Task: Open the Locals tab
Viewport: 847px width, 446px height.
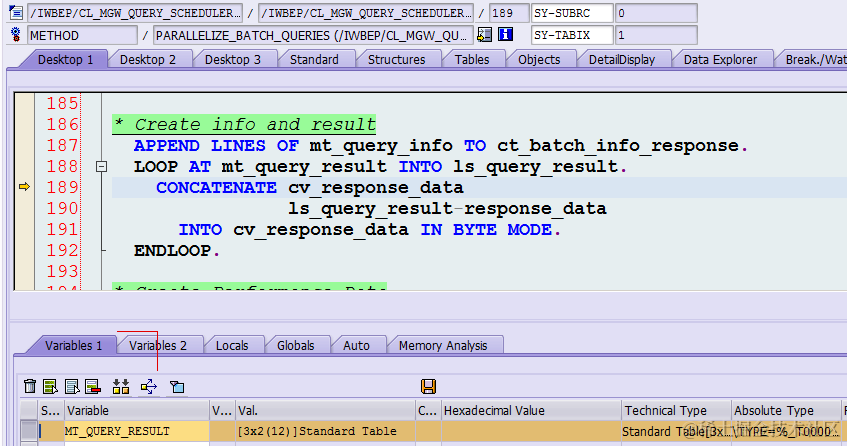Action: point(232,346)
